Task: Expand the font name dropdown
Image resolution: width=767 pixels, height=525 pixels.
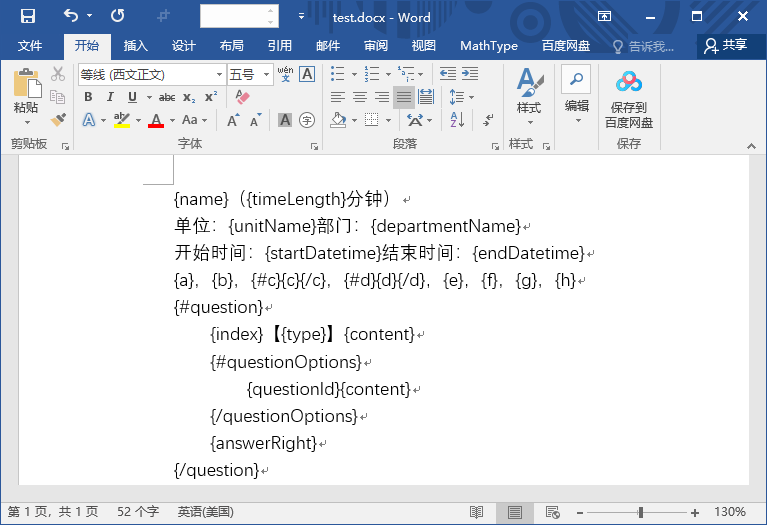Action: (219, 75)
